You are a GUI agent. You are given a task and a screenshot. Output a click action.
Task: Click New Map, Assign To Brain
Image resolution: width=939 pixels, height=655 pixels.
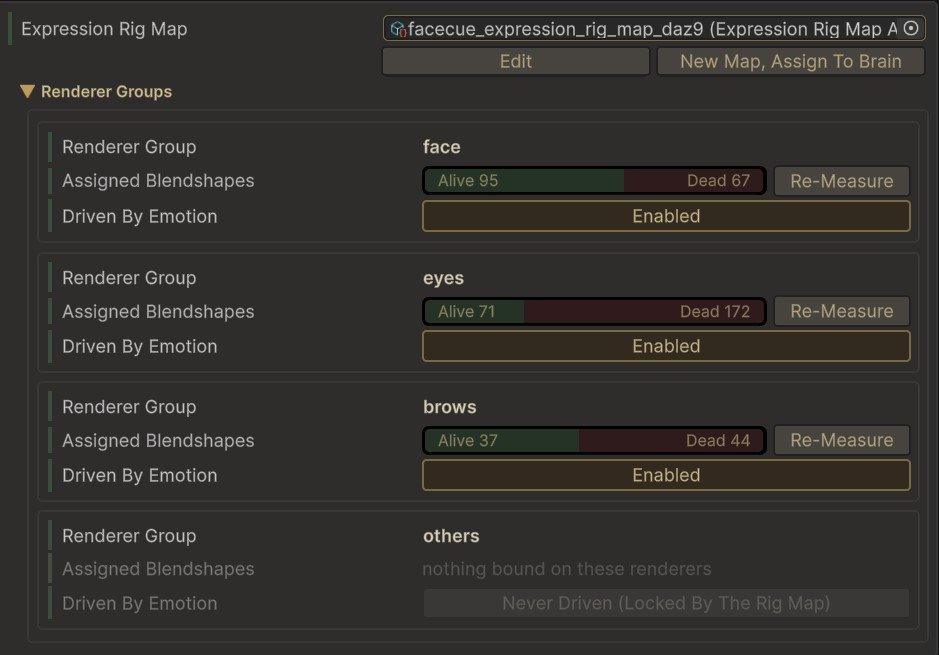[x=790, y=61]
